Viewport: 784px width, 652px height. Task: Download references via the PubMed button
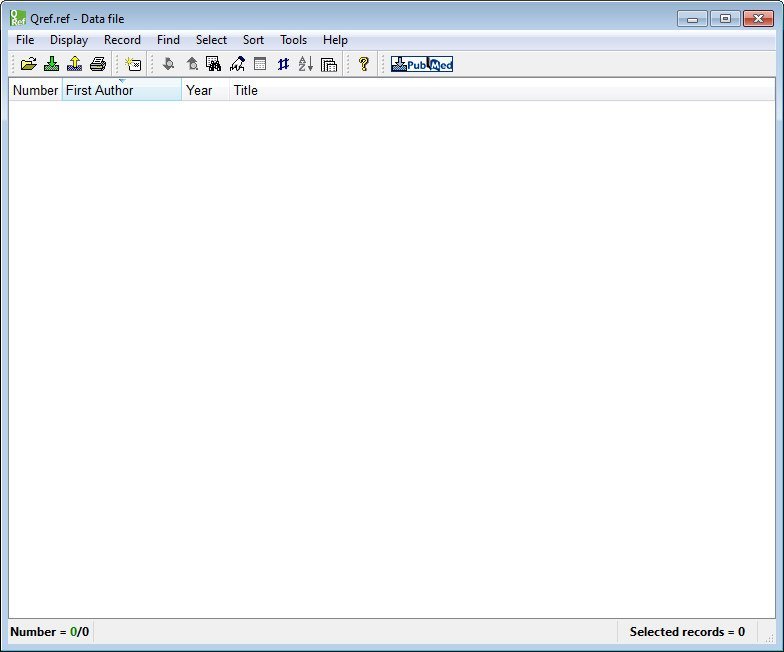point(422,64)
